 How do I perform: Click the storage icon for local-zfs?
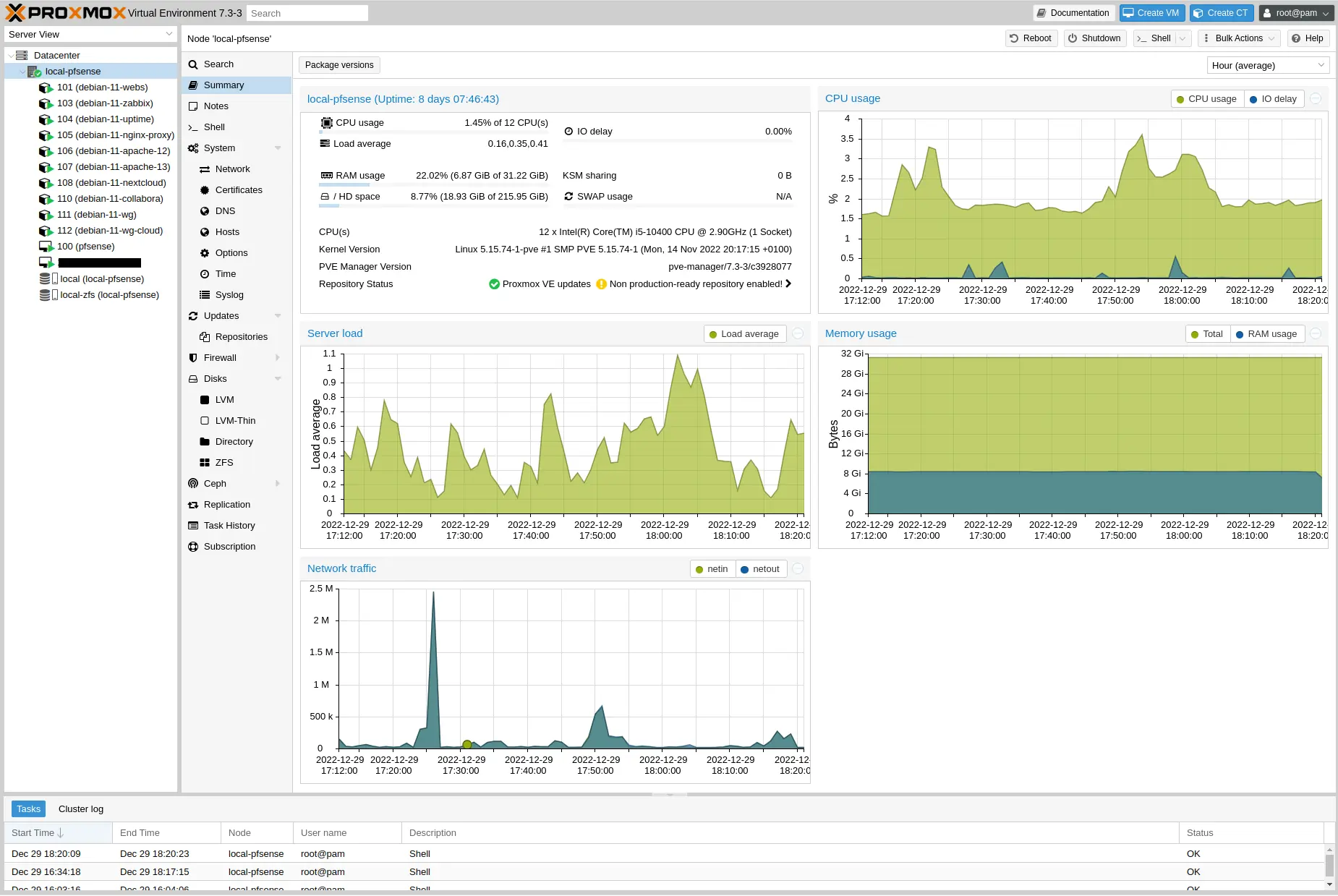coord(48,295)
